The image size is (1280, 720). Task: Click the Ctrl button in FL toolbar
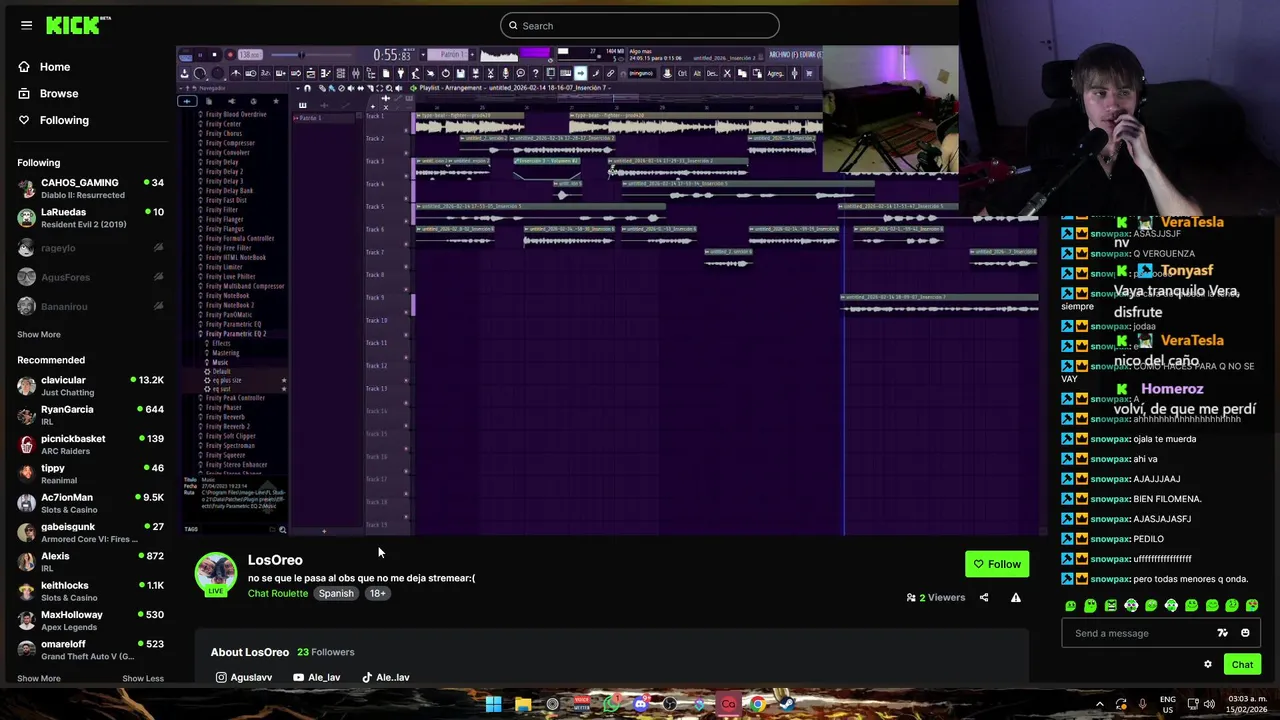pos(682,73)
